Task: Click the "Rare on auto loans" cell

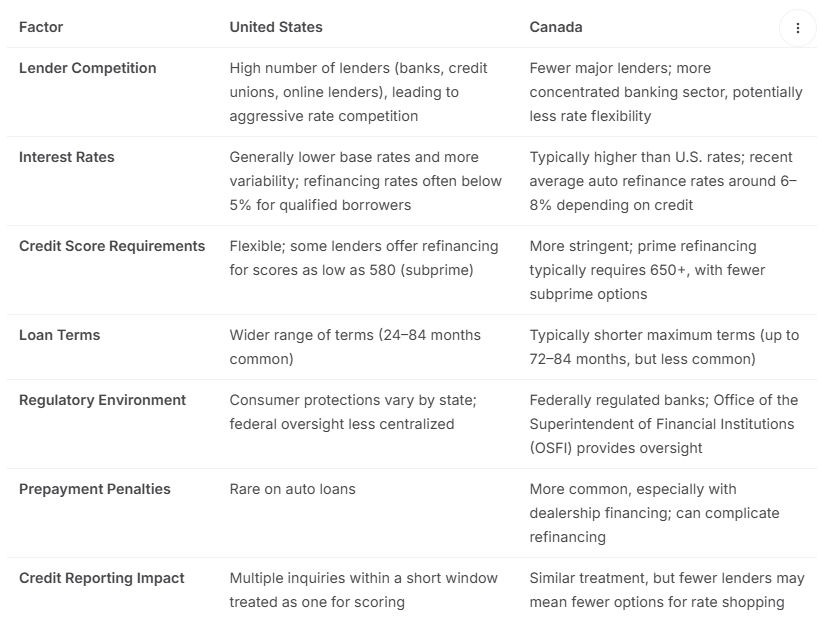Action: [x=293, y=489]
